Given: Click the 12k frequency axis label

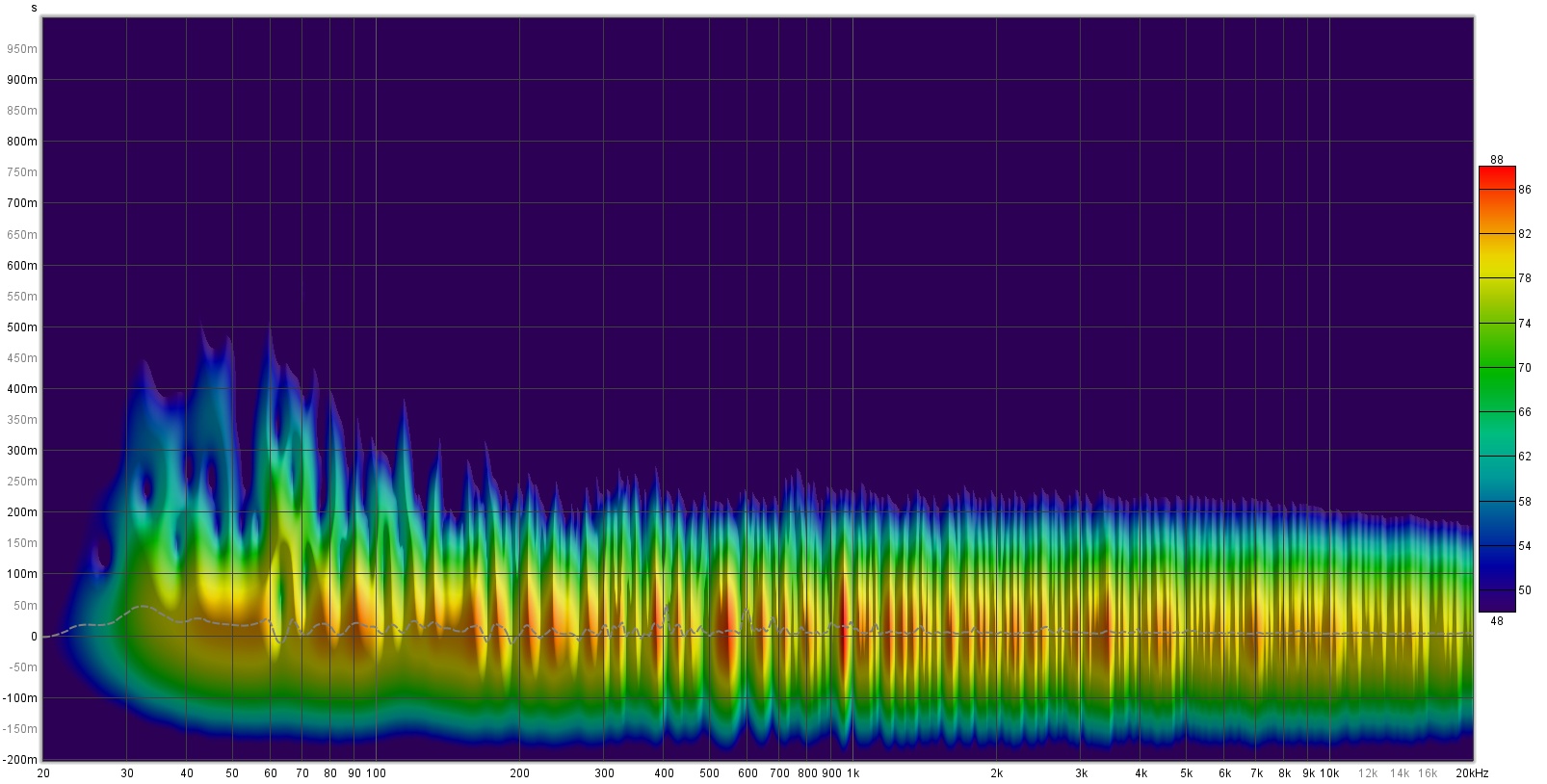Looking at the screenshot, I should pyautogui.click(x=1368, y=773).
